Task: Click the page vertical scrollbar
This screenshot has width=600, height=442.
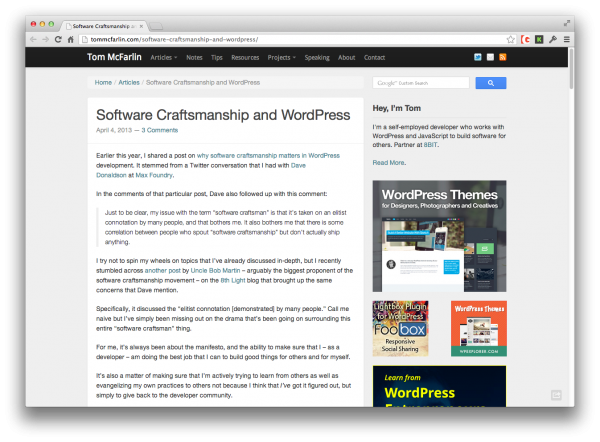Action: click(x=571, y=69)
